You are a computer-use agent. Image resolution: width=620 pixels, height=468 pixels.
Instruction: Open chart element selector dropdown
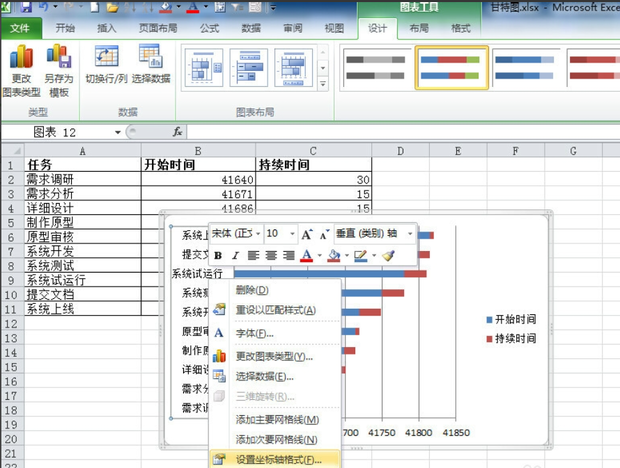point(410,234)
